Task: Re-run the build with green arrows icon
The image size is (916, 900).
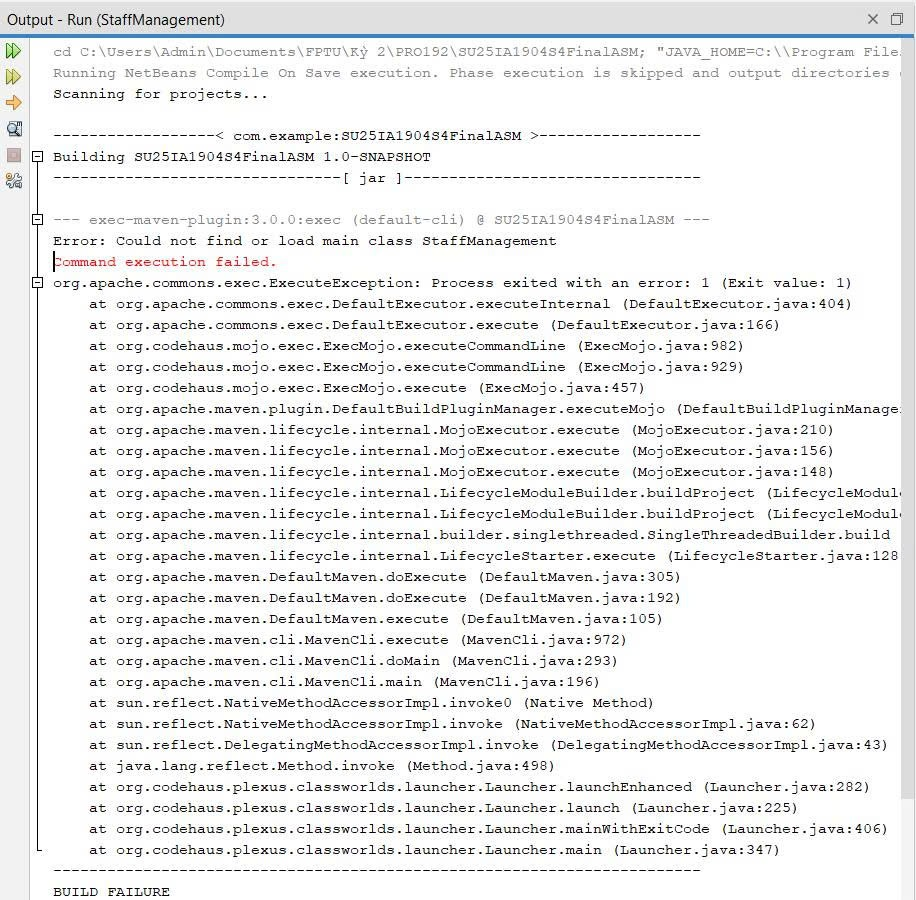Action: 13,51
